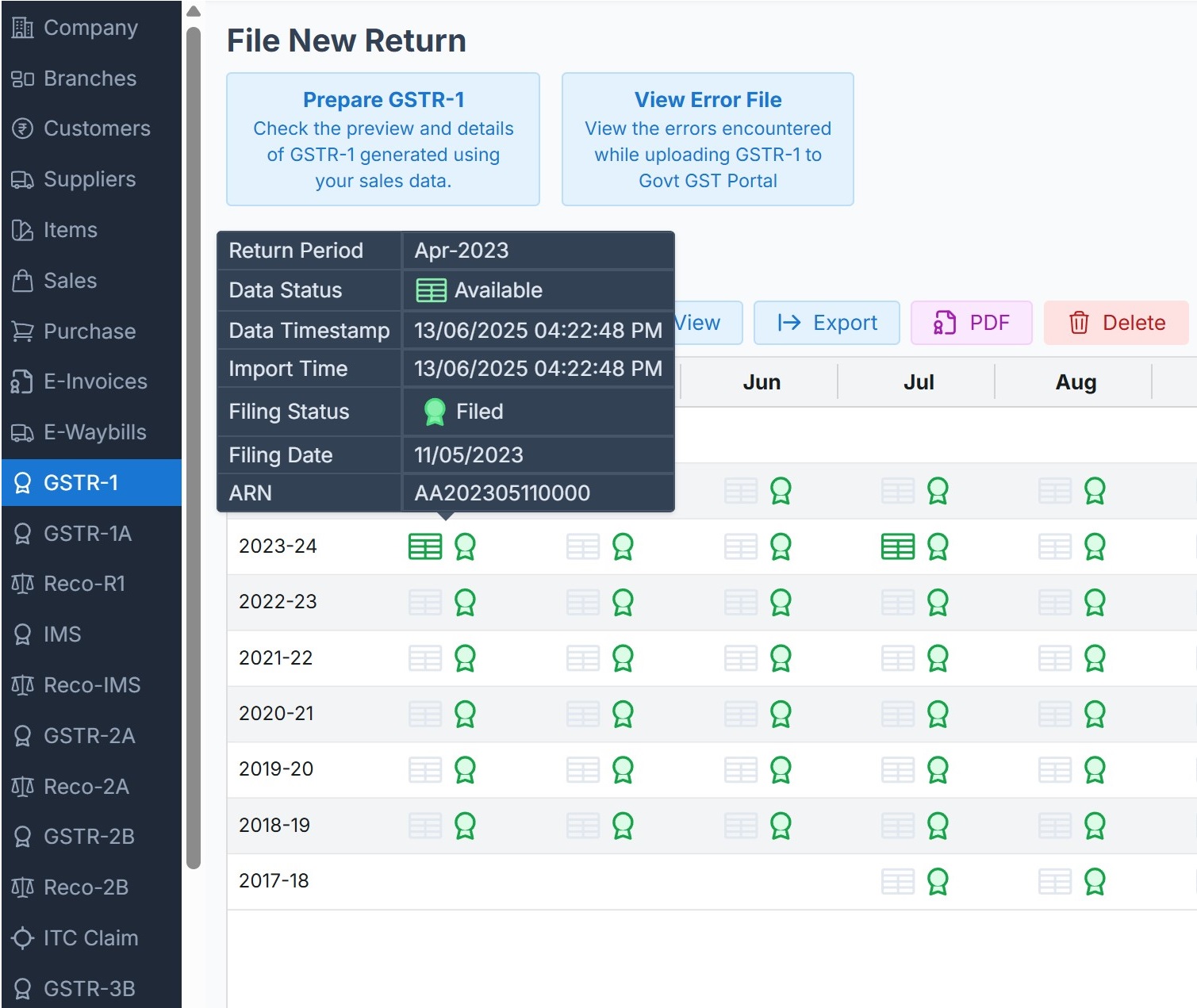Click the PDF button
Viewport: 1197px width, 1008px height.
pos(971,323)
